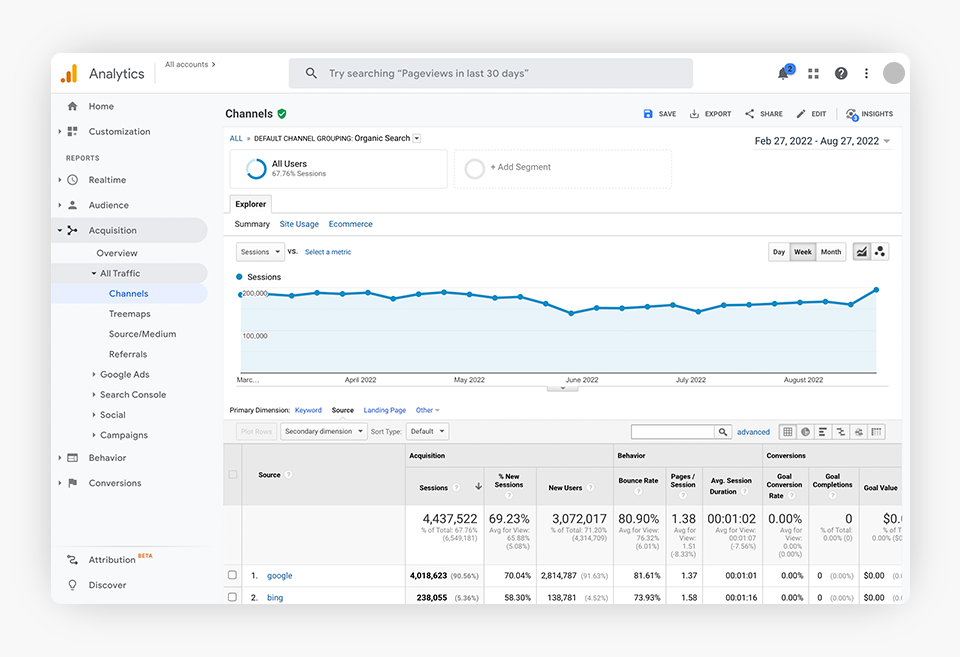Screen dimensions: 960x657
Task: Click the help question mark icon
Action: pos(841,74)
